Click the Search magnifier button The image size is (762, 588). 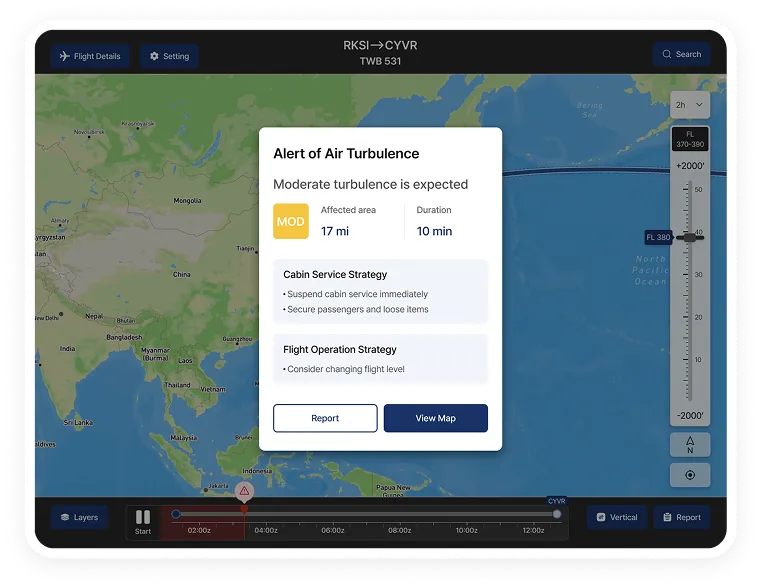coord(681,54)
